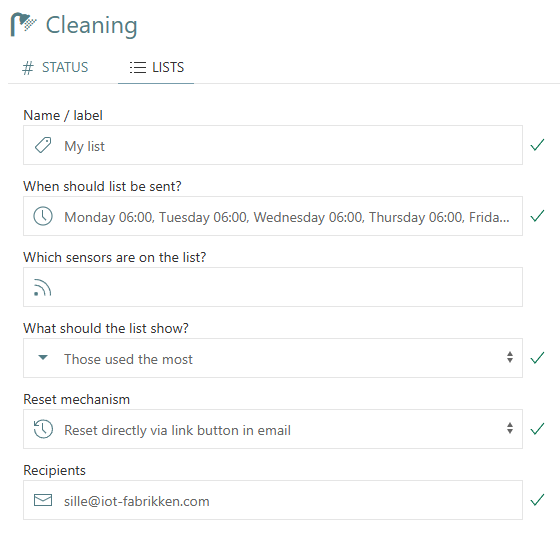Click the sensor signal icon
Viewport: 560px width, 540px height.
coord(42,288)
